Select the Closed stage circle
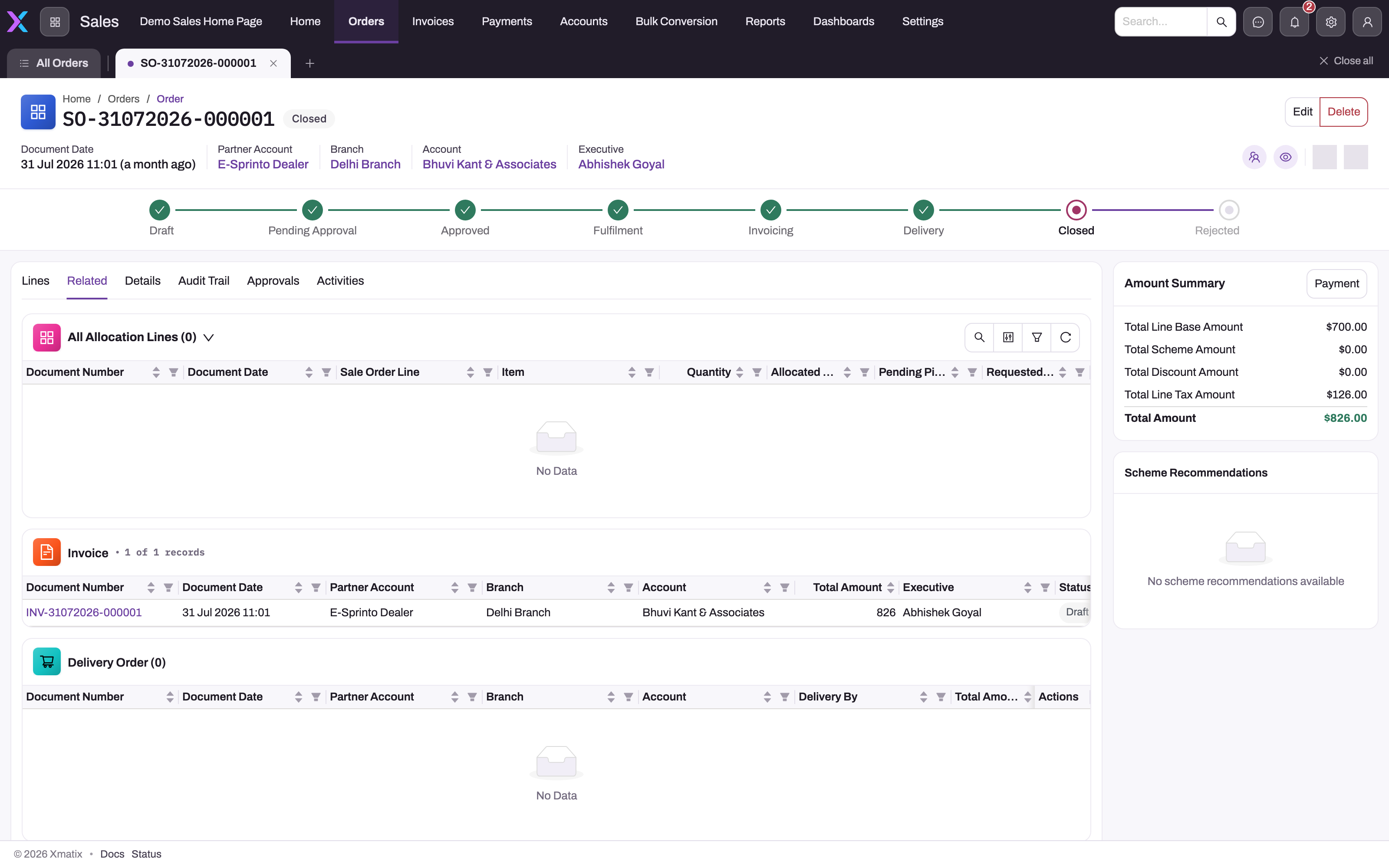The image size is (1389, 868). tap(1076, 210)
